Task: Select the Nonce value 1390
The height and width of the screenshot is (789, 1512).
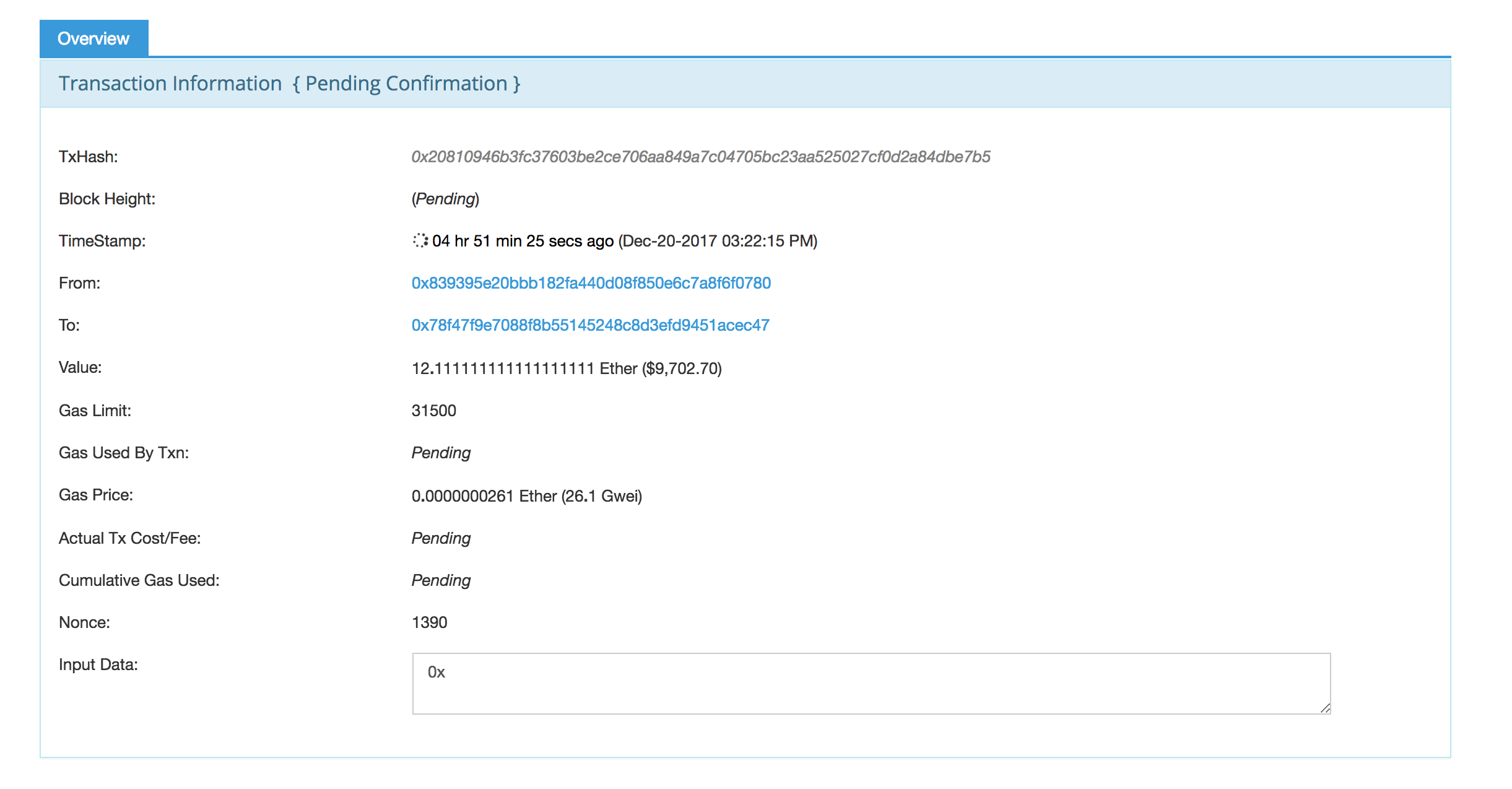Action: click(x=429, y=622)
